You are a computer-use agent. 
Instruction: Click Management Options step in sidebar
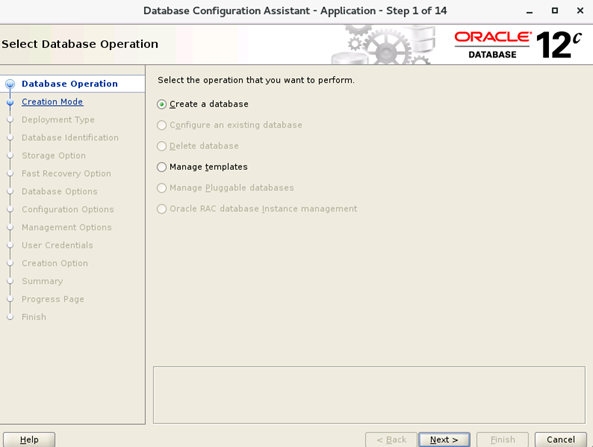(67, 227)
